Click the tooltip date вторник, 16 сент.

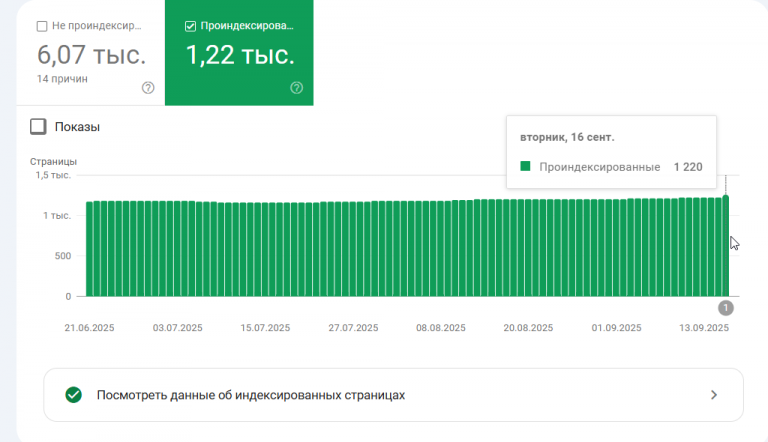click(567, 137)
